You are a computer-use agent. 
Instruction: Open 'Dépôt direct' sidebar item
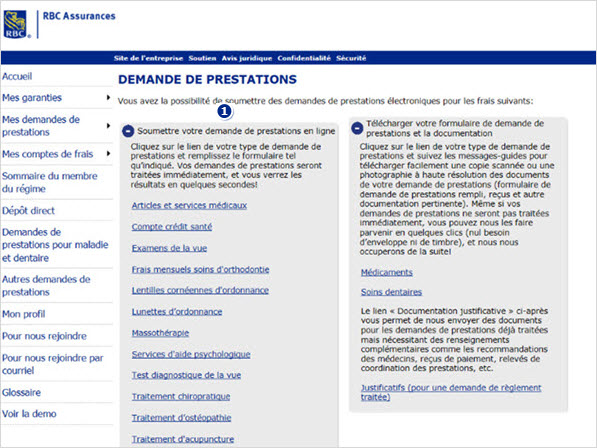click(28, 210)
